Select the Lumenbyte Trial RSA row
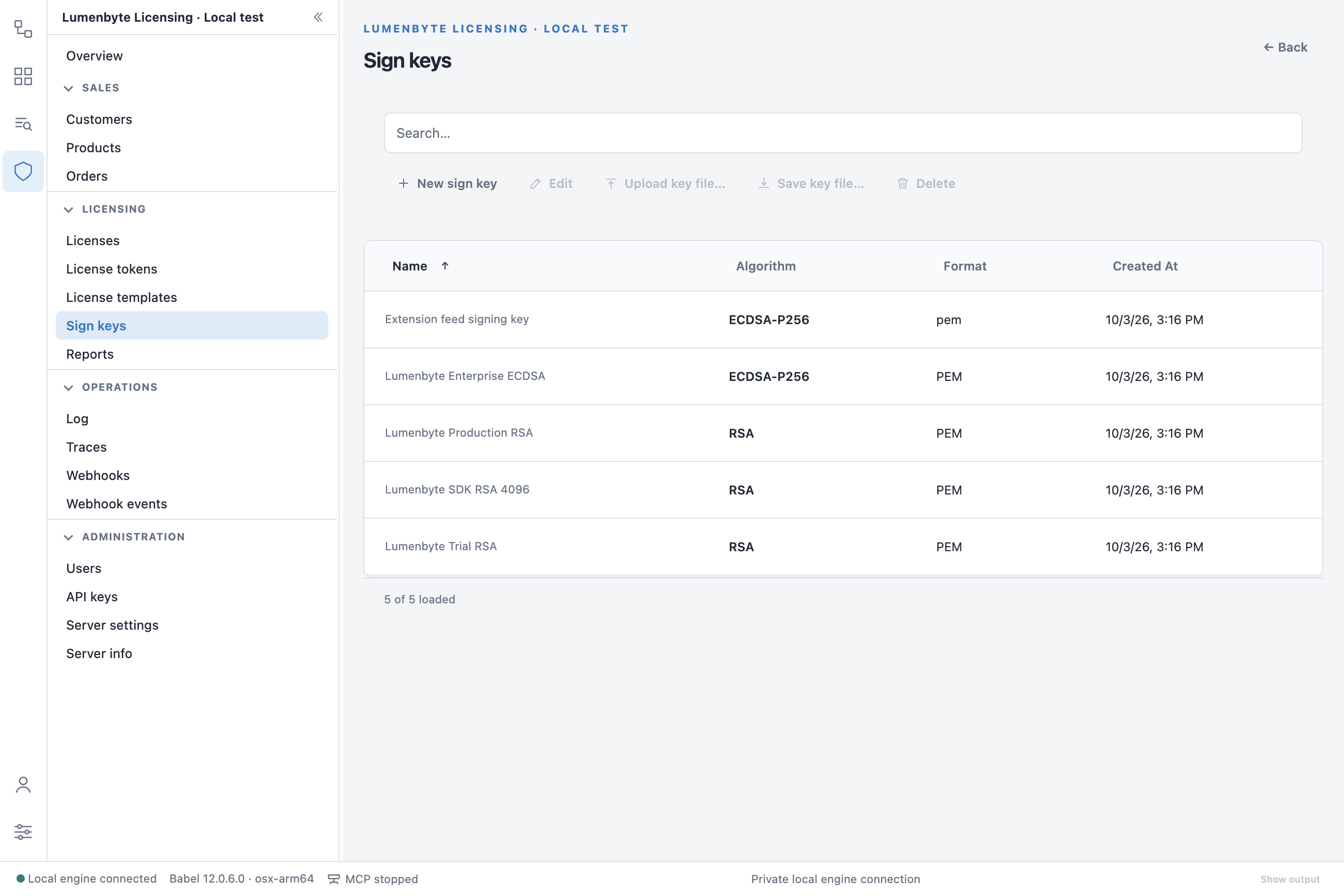The width and height of the screenshot is (1344, 896). tap(843, 547)
